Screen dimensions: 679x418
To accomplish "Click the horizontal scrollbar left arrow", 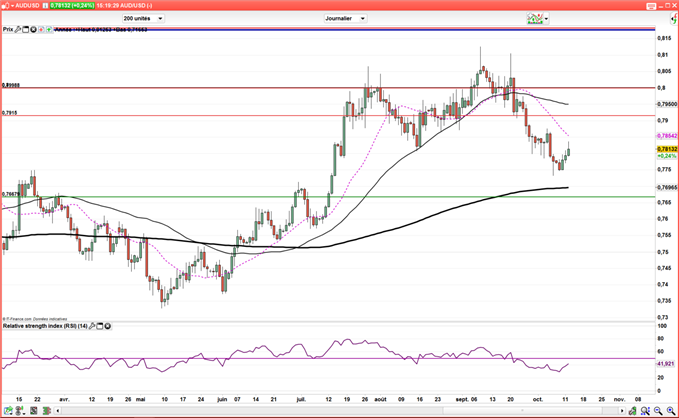I will [58, 410].
